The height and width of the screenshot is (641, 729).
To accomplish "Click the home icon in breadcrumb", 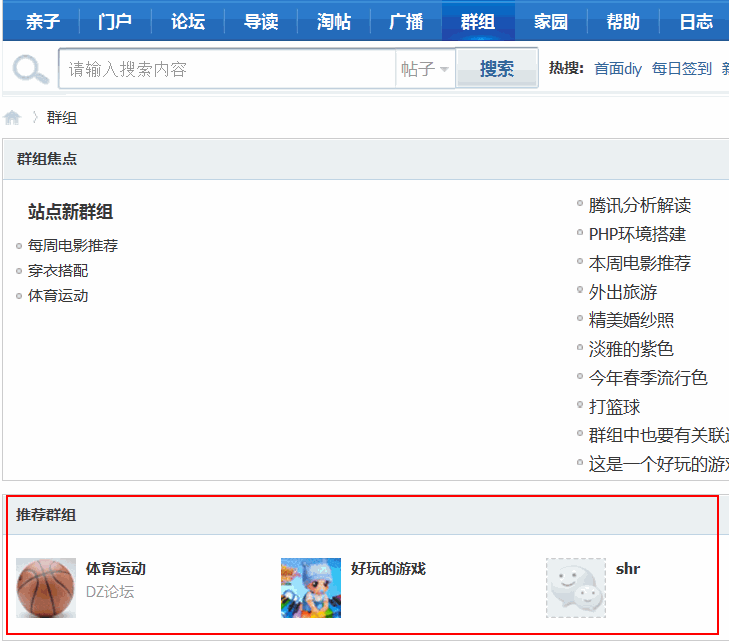I will [12, 118].
